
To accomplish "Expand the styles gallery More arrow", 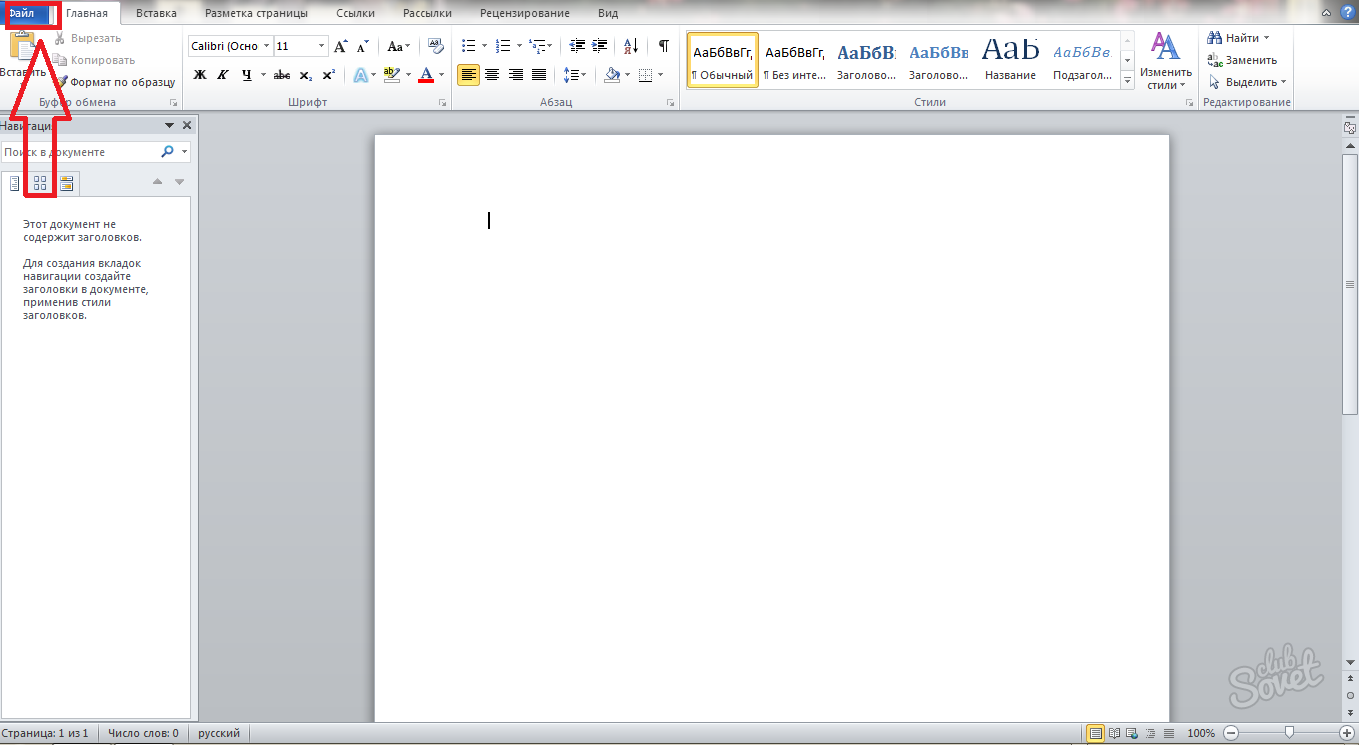I will [x=1127, y=82].
